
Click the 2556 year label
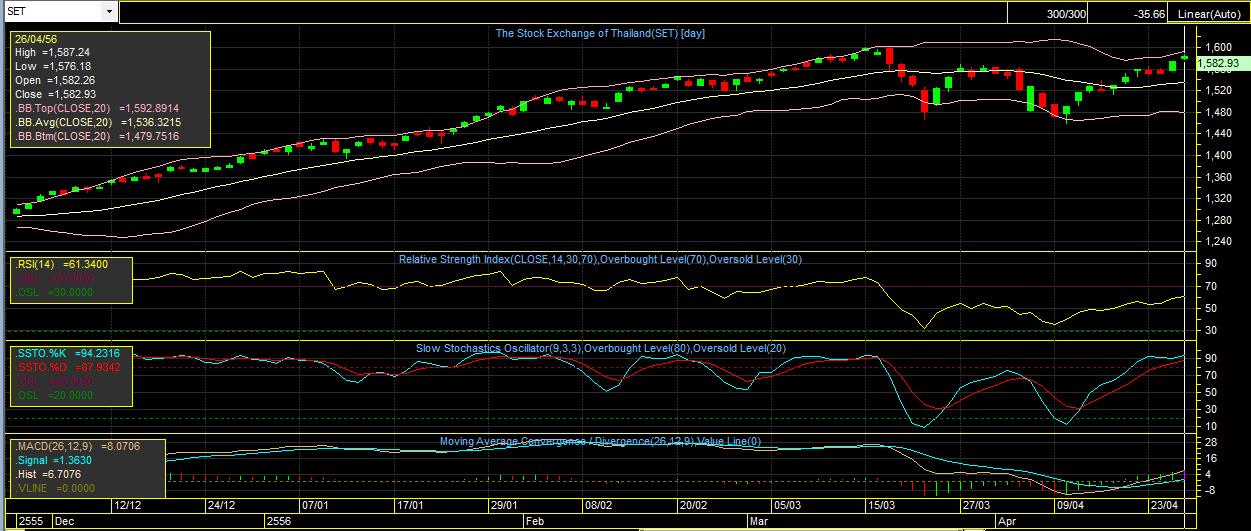(280, 521)
